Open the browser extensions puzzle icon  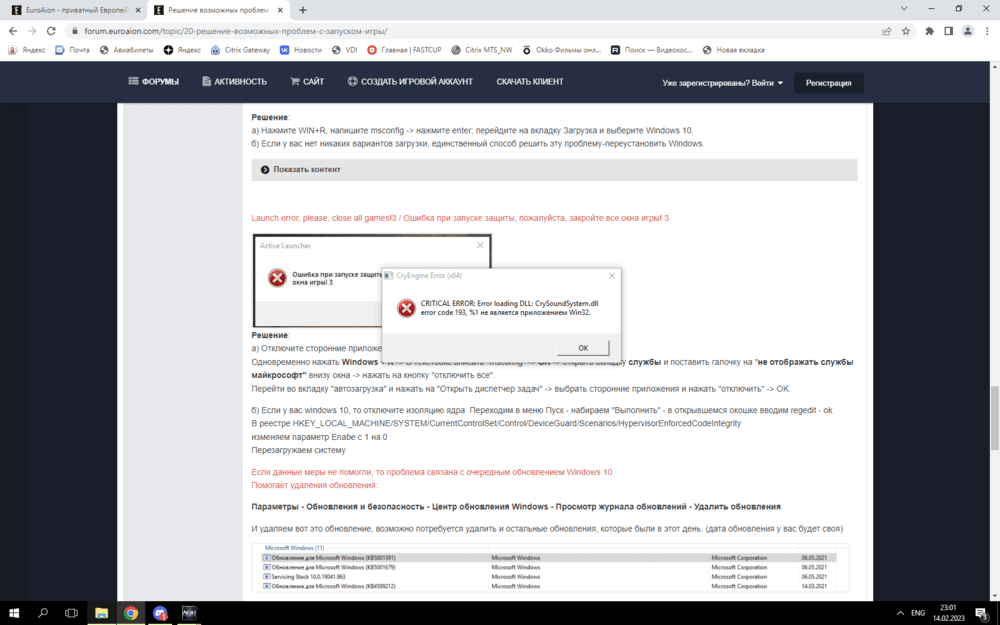pos(929,31)
